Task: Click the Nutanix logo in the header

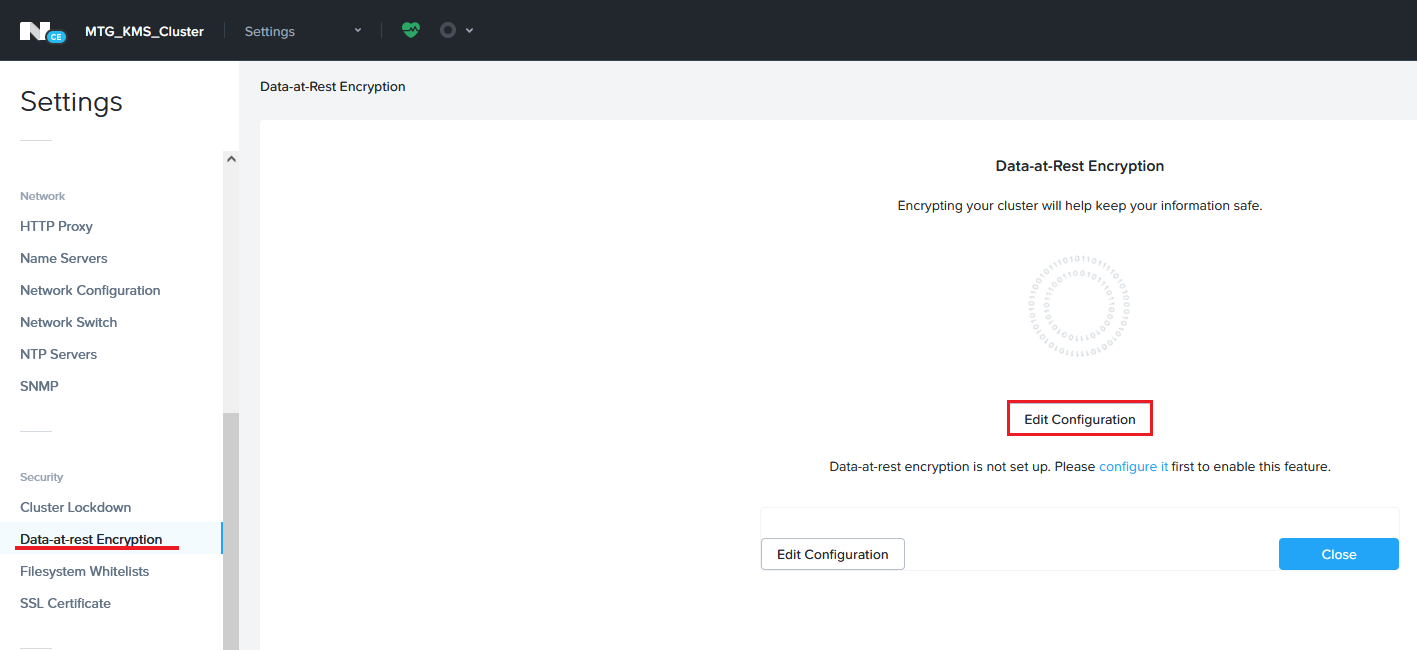Action: click(x=41, y=31)
